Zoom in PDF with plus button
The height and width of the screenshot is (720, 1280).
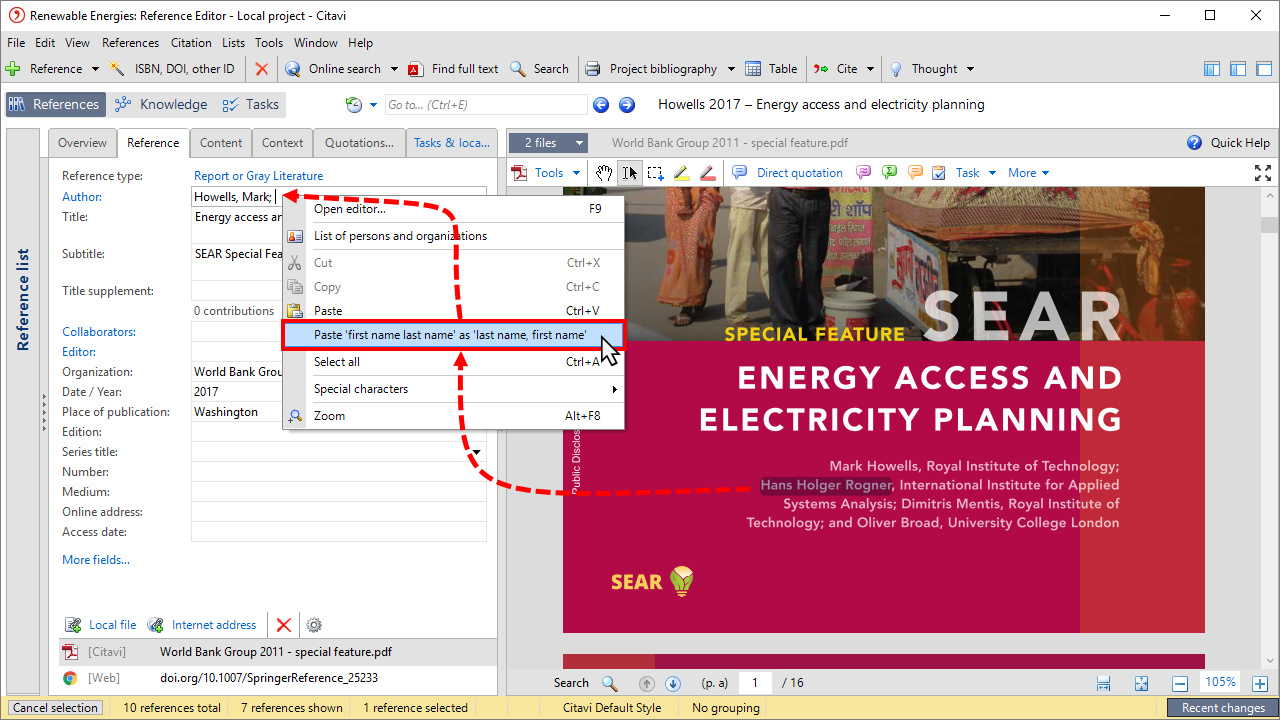[1260, 683]
